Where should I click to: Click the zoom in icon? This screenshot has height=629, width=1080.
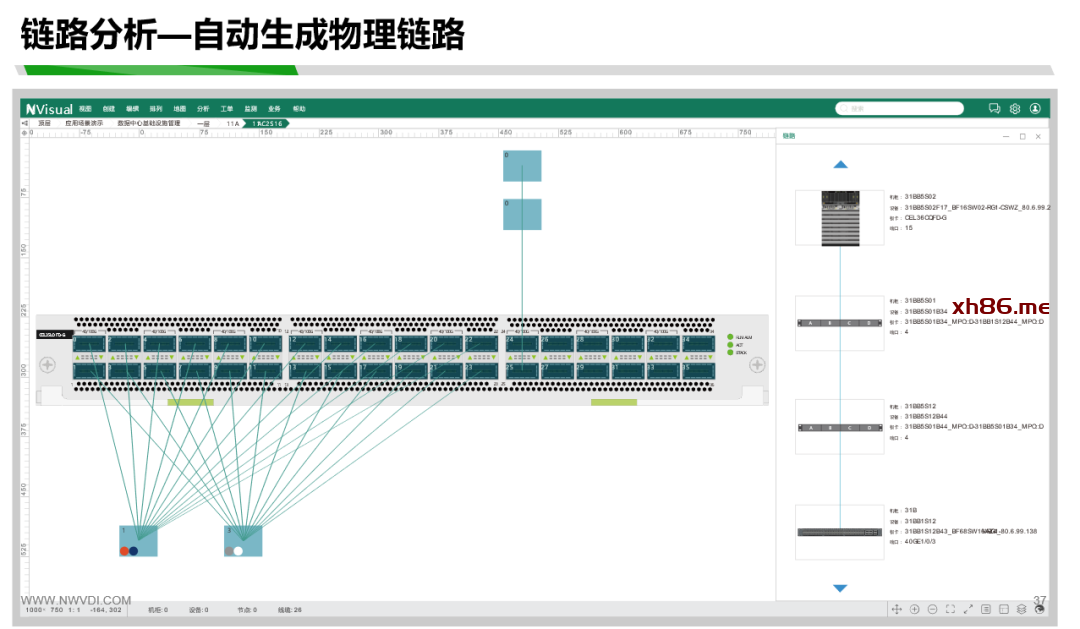[915, 609]
